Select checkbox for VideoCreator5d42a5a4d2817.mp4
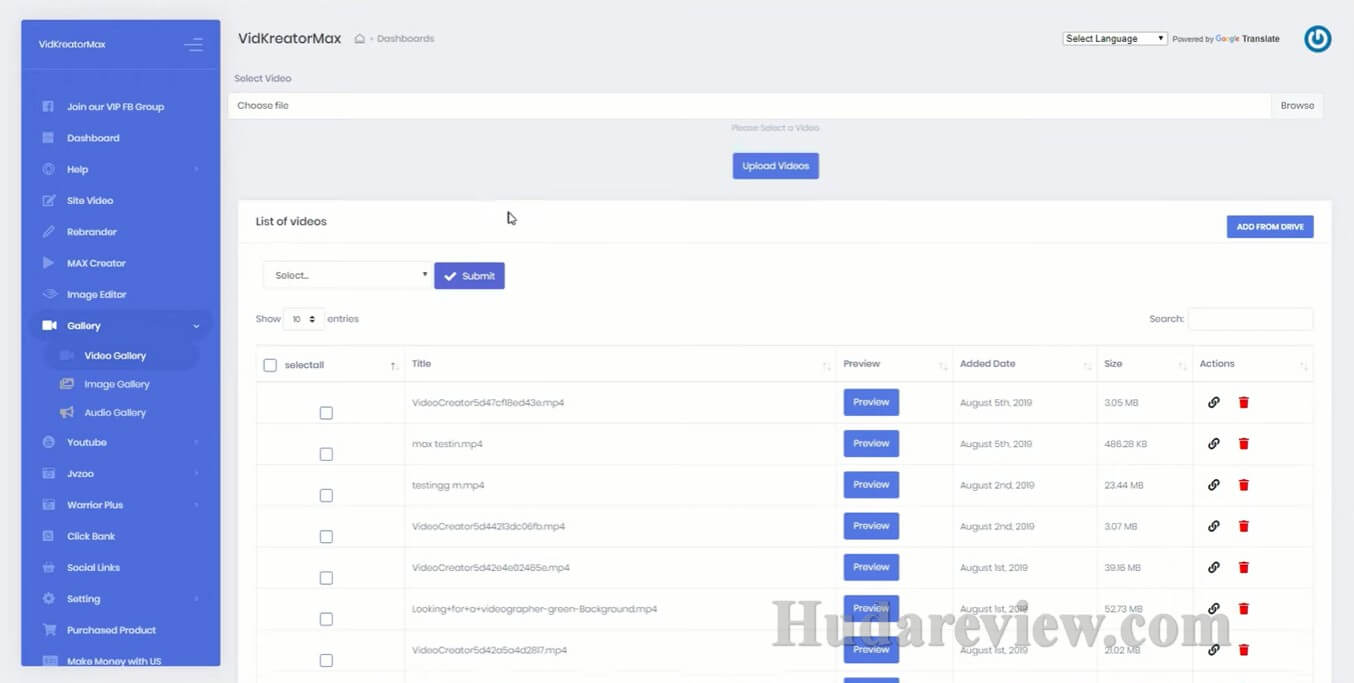 point(326,661)
